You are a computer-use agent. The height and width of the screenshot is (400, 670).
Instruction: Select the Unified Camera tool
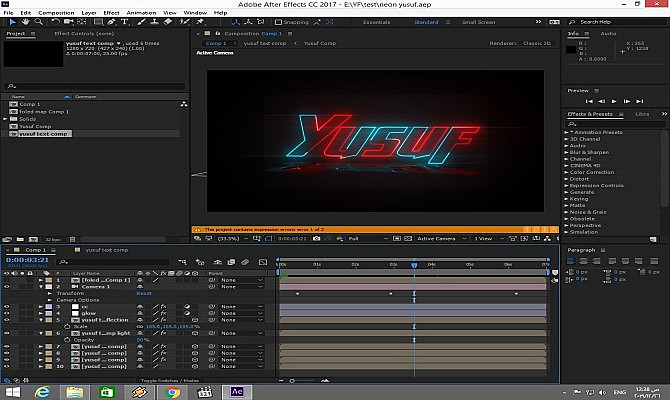click(x=68, y=22)
